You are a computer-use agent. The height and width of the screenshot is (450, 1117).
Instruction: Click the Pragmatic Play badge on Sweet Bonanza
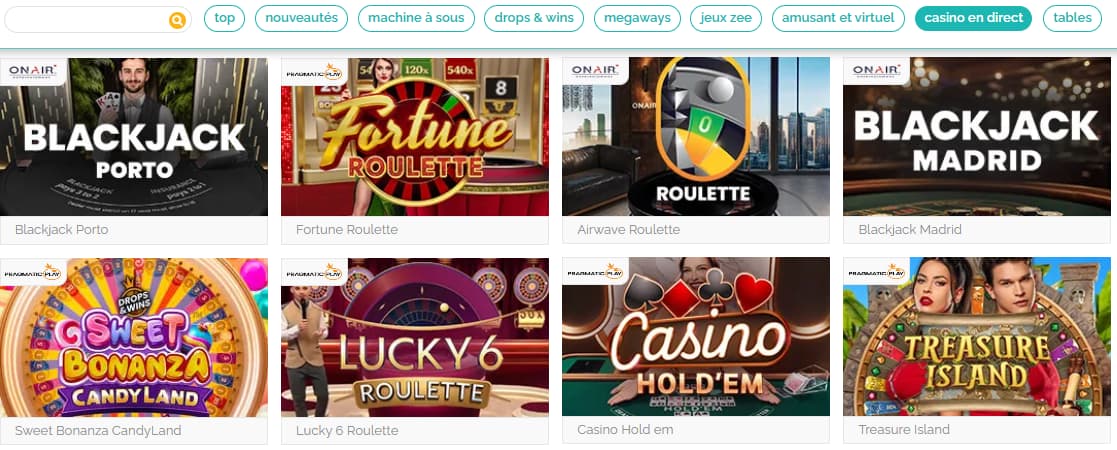[33, 271]
